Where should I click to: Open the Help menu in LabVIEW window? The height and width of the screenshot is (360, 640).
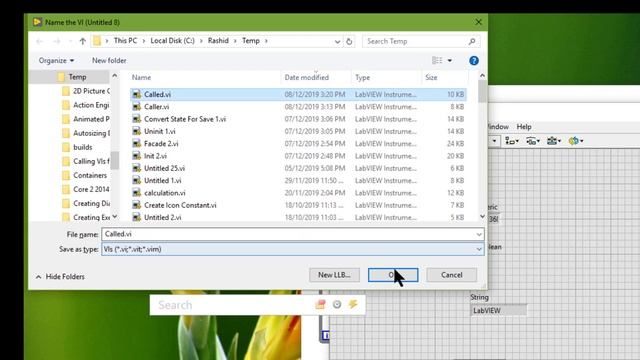[524, 127]
